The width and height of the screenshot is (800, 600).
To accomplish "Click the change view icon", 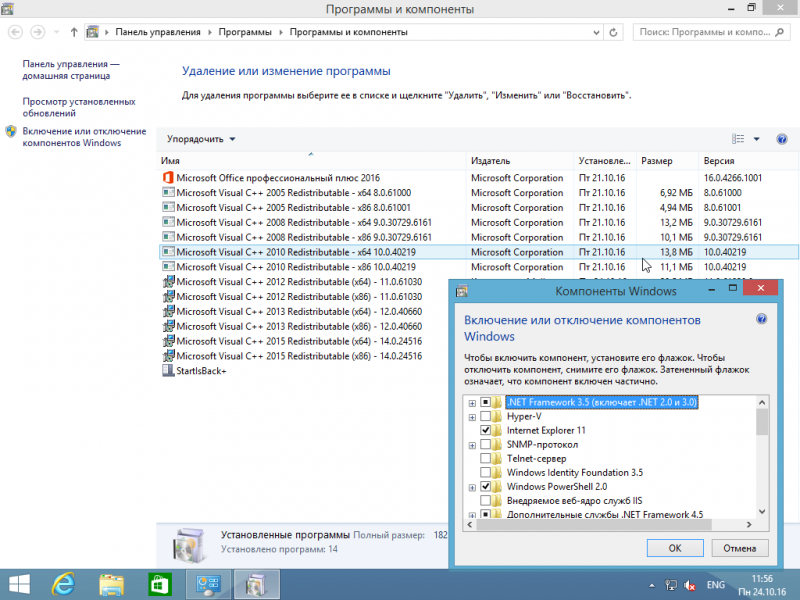I will tap(738, 139).
